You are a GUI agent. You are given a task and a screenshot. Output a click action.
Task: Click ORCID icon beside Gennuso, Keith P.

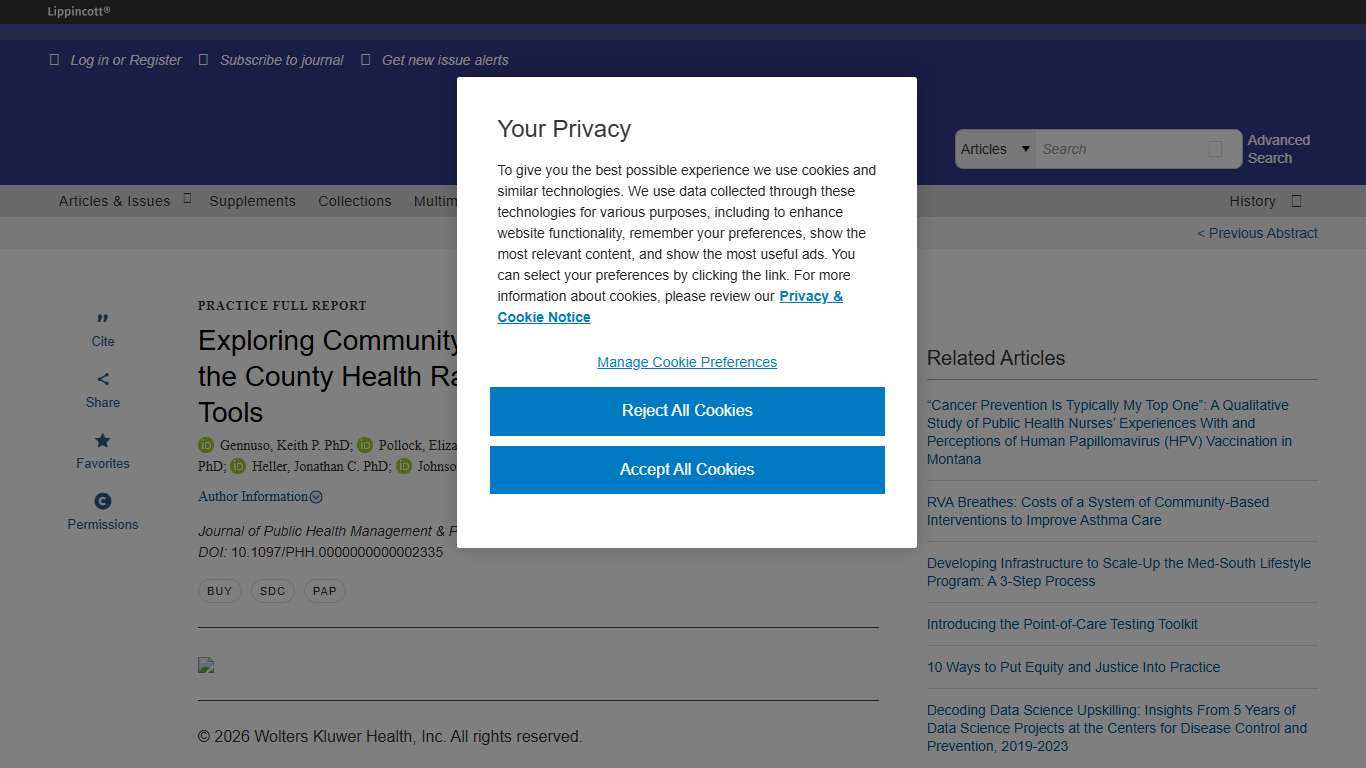pyautogui.click(x=206, y=445)
